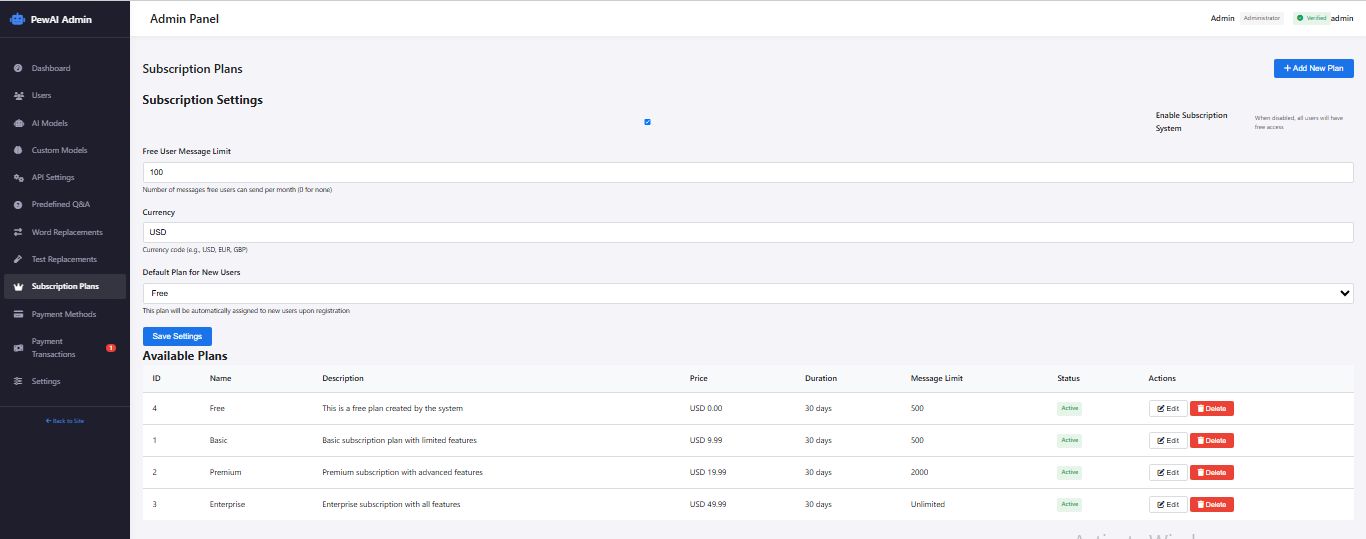
Task: Click the Add New Plan button
Action: pyautogui.click(x=1313, y=68)
